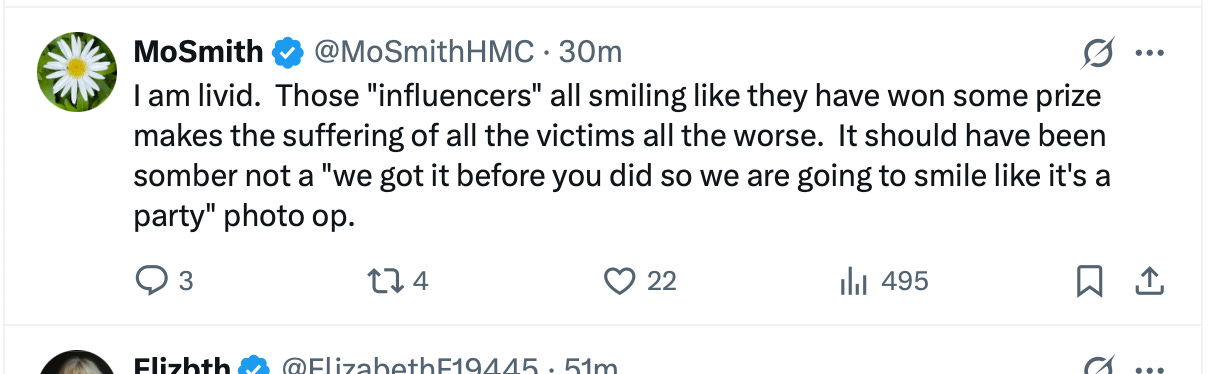This screenshot has width=1214, height=374.
Task: Click the @MoSmithHMC handle
Action: coord(424,51)
